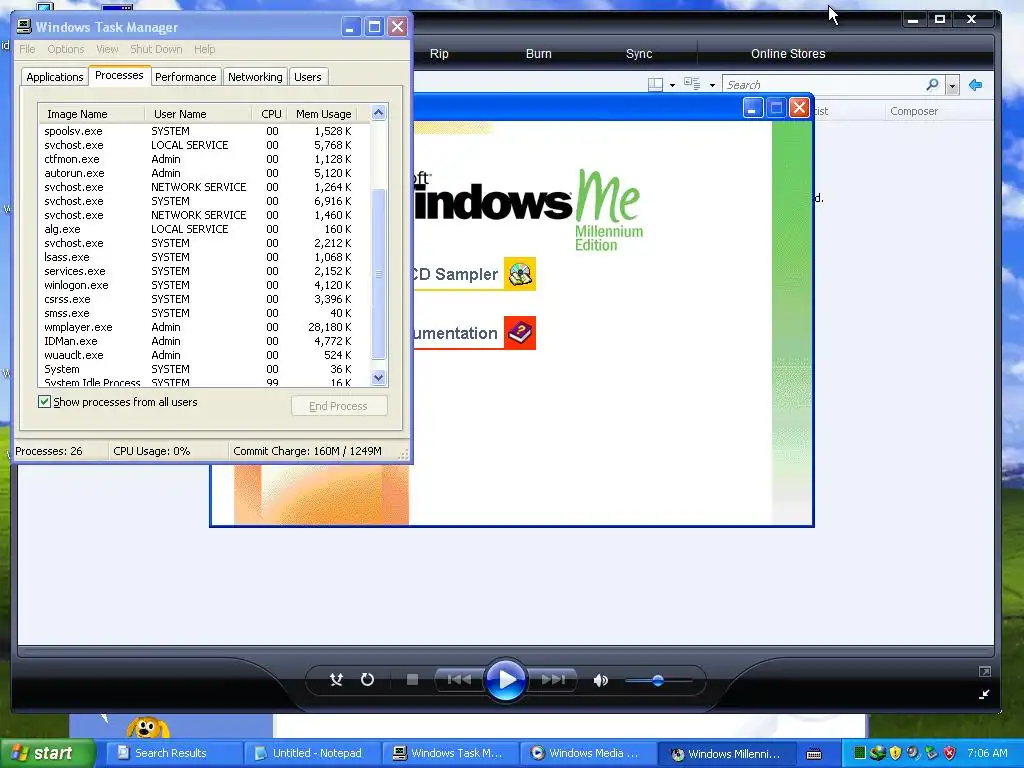Switch to the Performance tab
Screen dimensions: 1024x768
coord(185,77)
